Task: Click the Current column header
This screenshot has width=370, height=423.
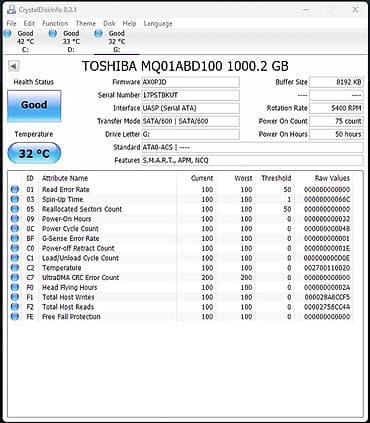Action: pos(202,178)
